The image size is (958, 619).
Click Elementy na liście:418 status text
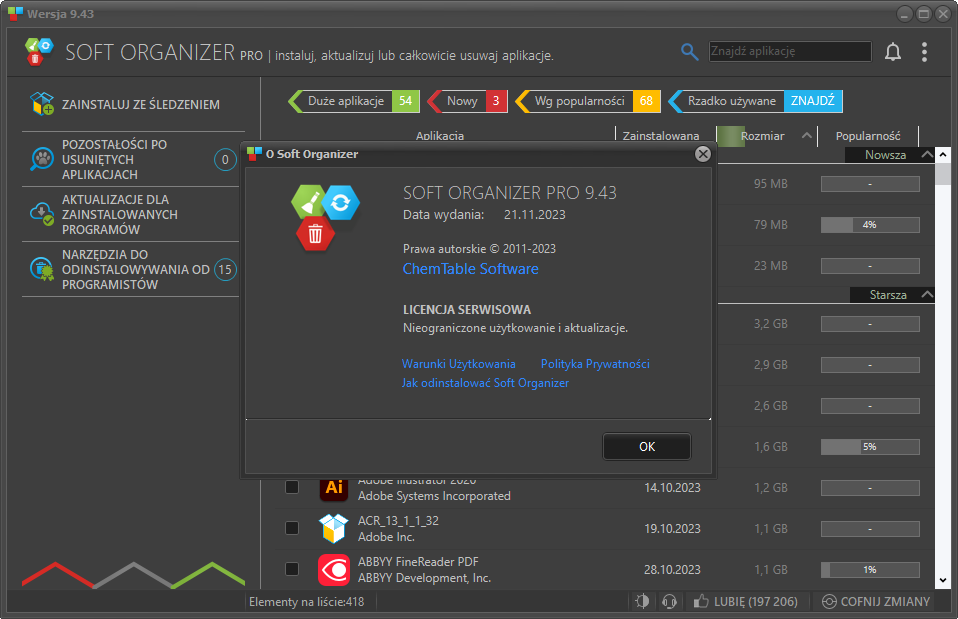(307, 602)
